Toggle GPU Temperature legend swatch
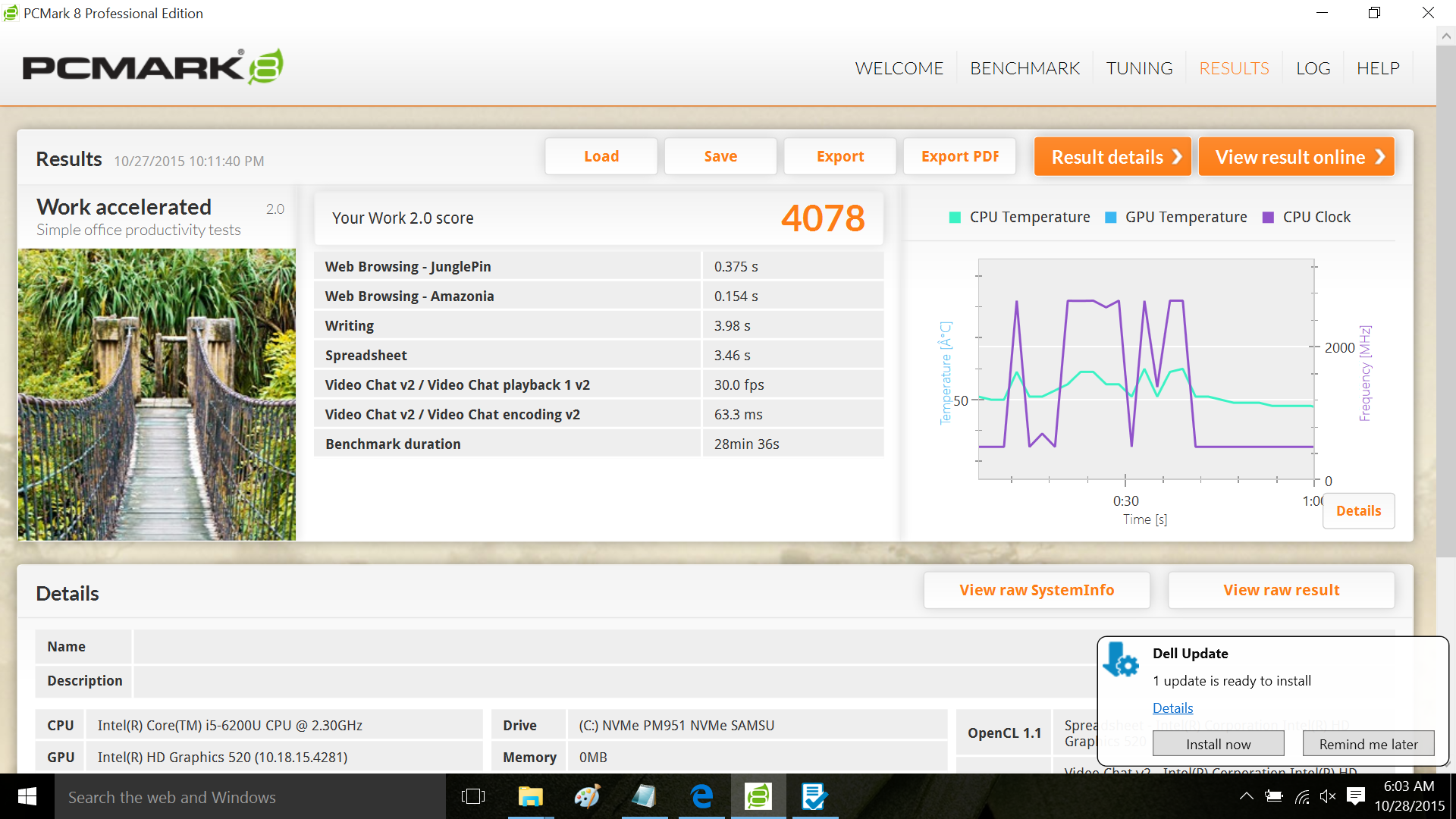The width and height of the screenshot is (1456, 819). coord(1111,218)
